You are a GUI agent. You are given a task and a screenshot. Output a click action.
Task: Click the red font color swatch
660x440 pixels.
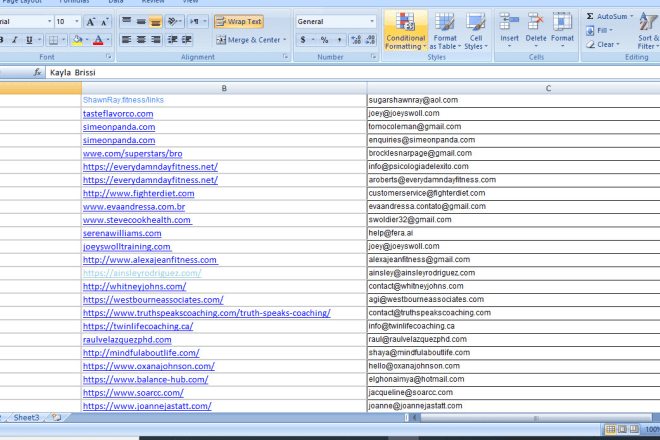tap(97, 40)
